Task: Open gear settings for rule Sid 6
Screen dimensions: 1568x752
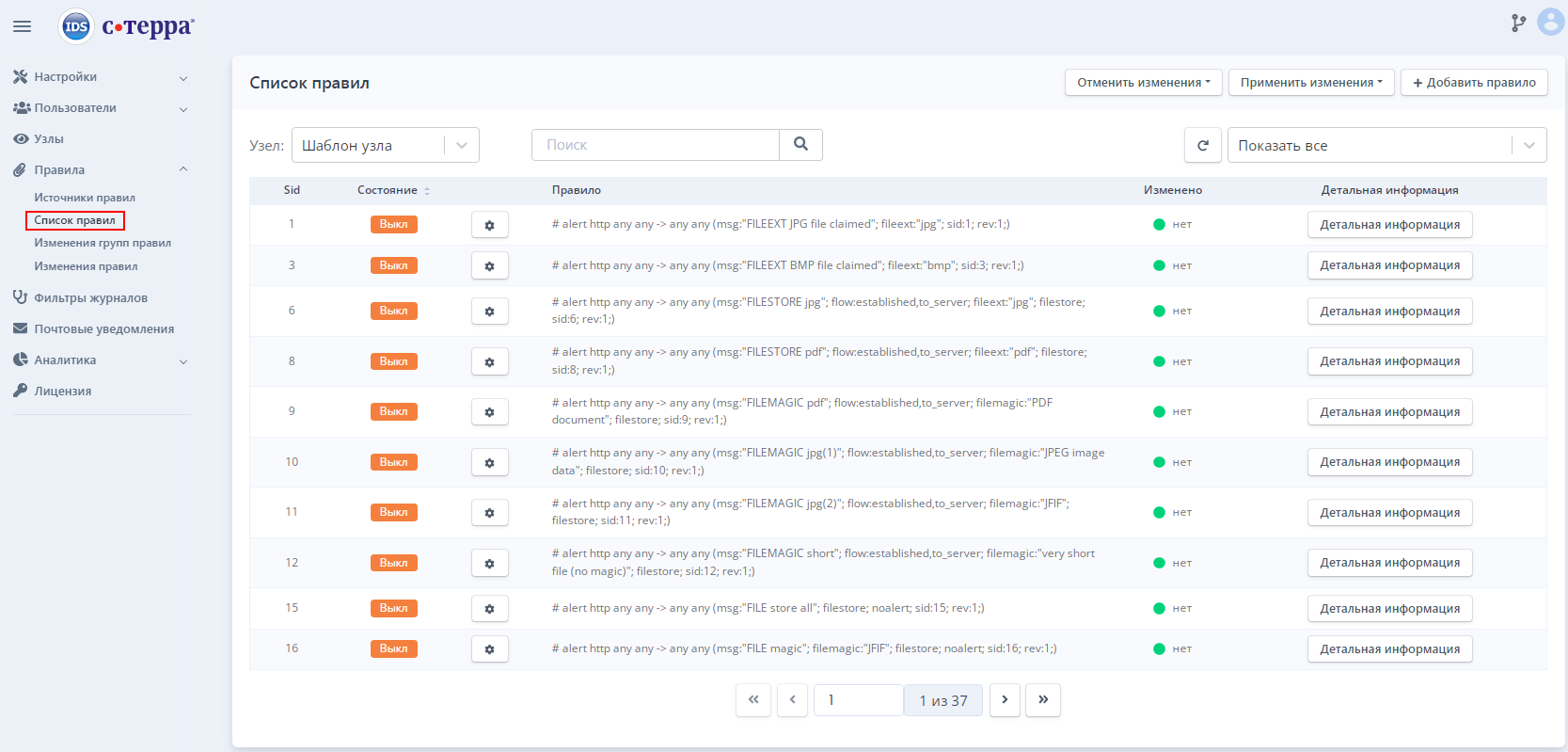Action: (489, 312)
